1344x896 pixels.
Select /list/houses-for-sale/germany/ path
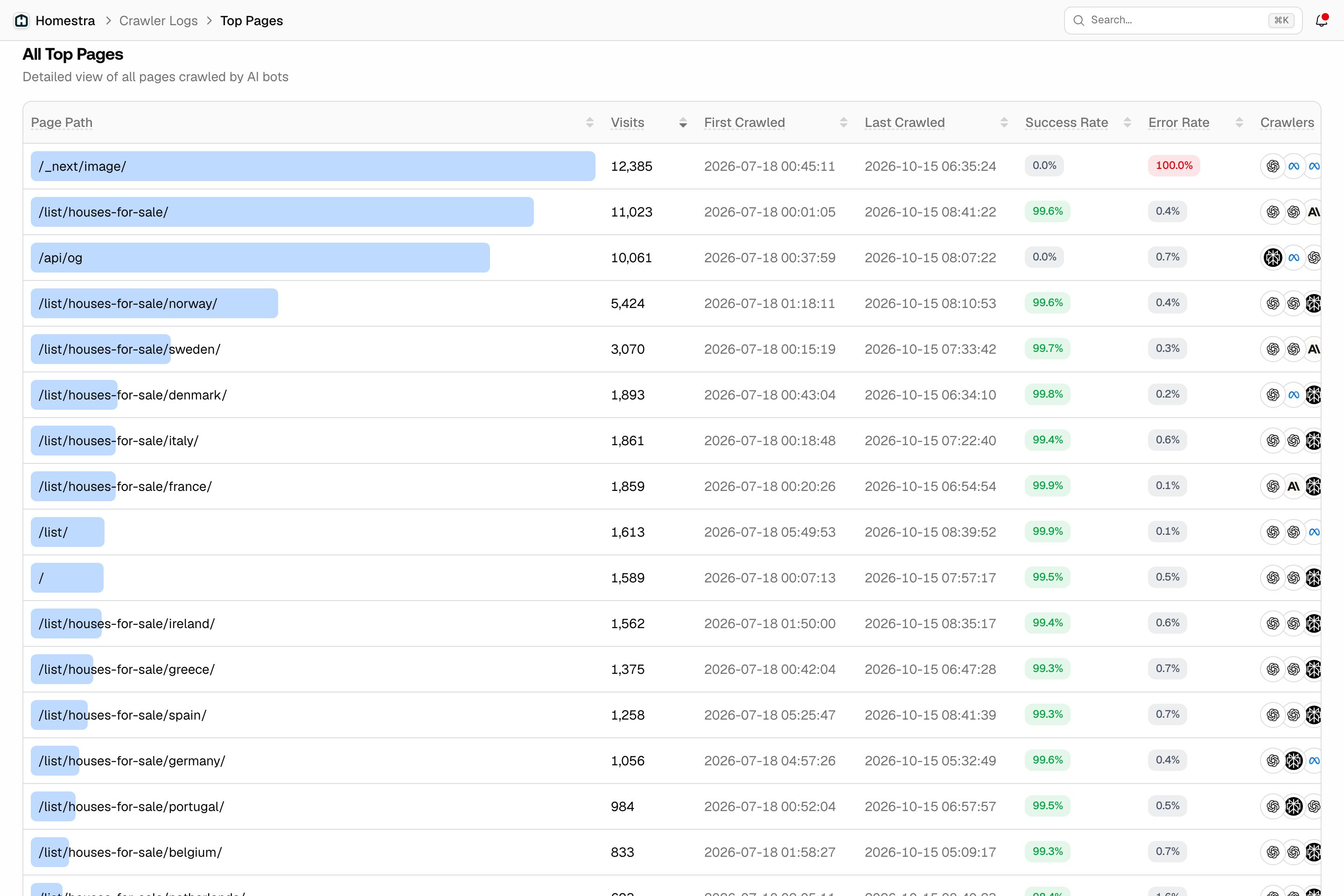pyautogui.click(x=132, y=761)
